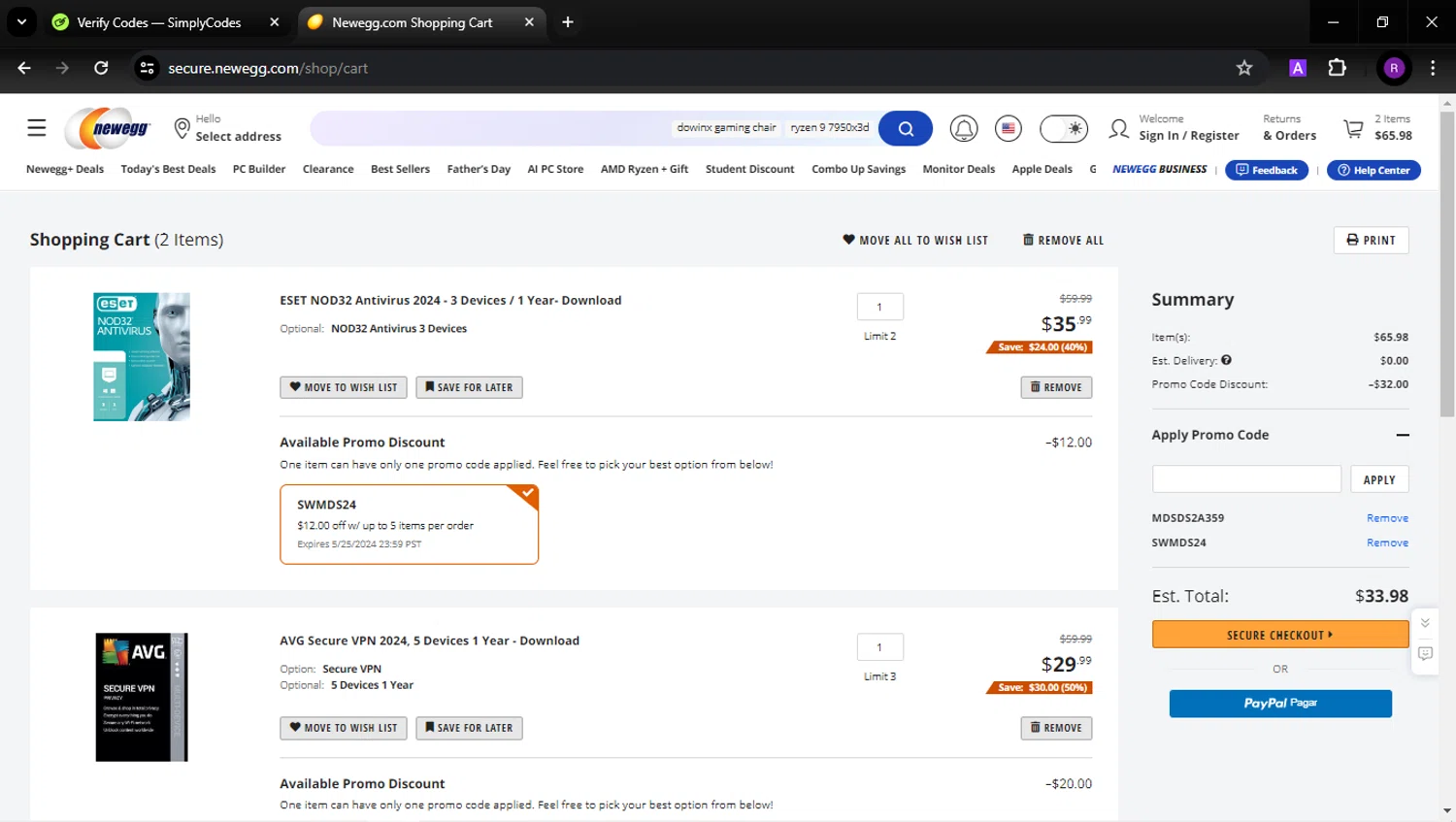
Task: Click the AVG Secure VPN product thumbnail
Action: click(142, 697)
